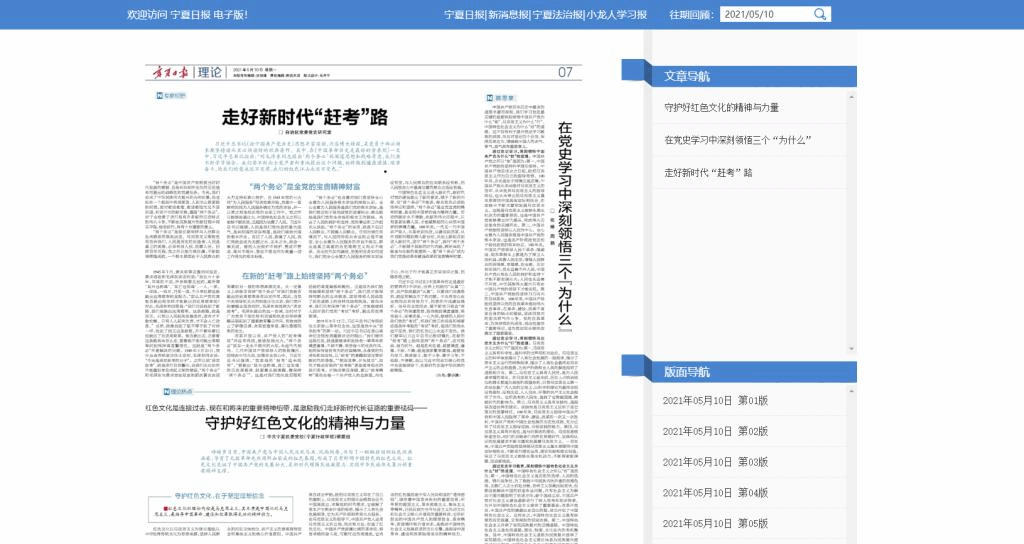This screenshot has width=1024, height=544.
Task: Switch to 小龙人学习报 newspaper
Action: [x=617, y=15]
